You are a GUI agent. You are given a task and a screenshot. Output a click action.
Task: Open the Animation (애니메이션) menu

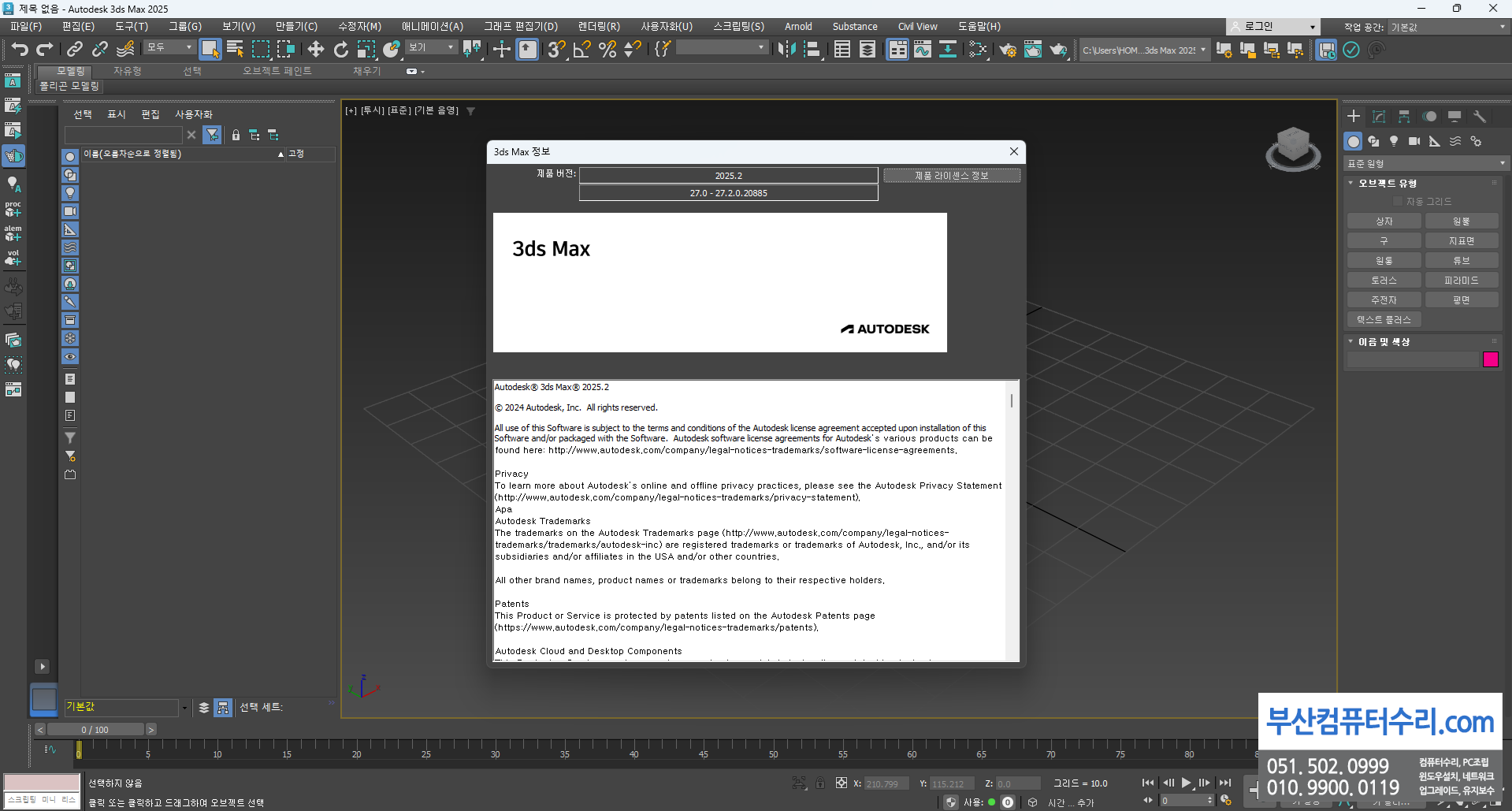(433, 27)
